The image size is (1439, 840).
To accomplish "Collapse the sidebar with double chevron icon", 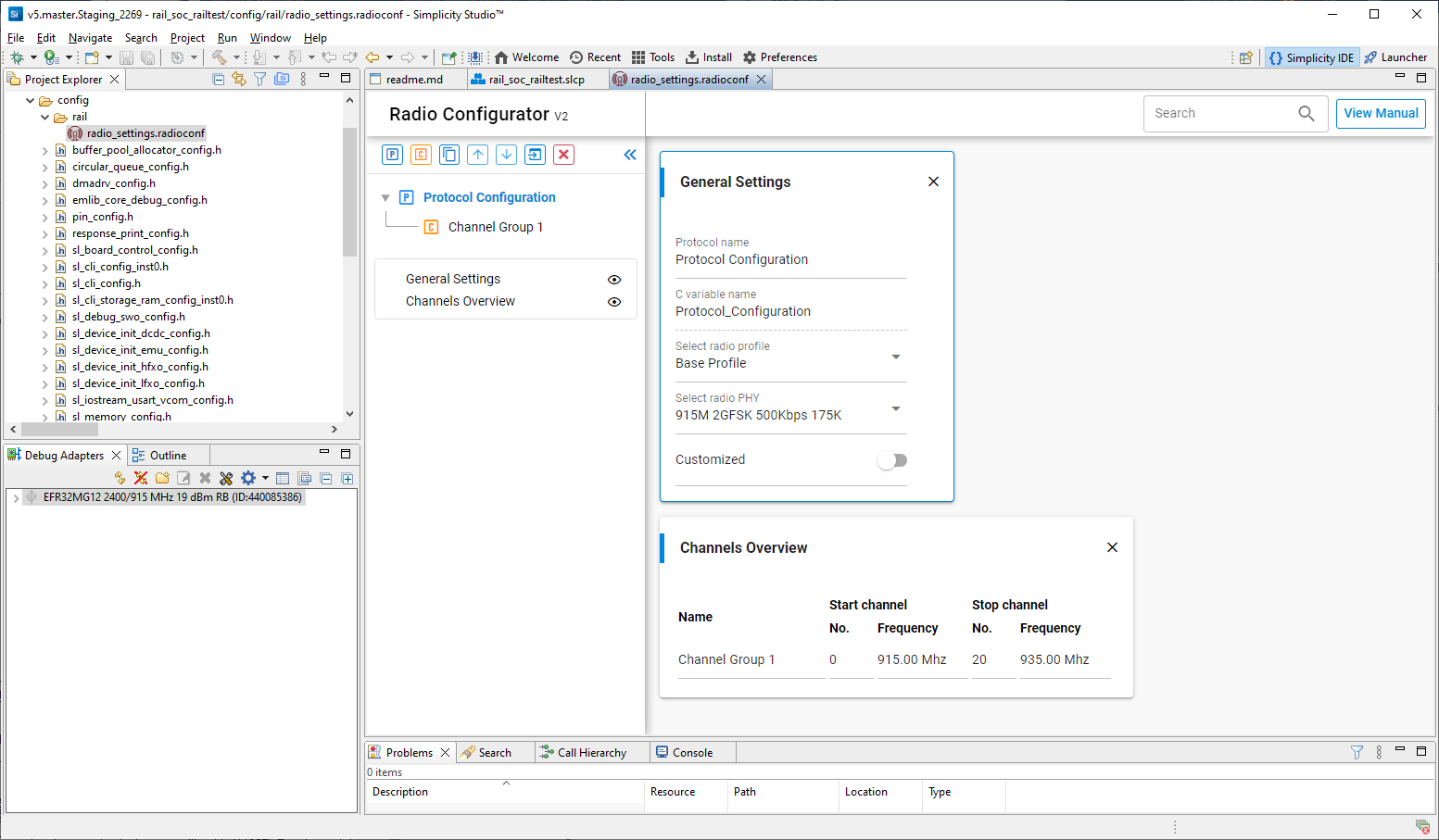I will coord(630,155).
